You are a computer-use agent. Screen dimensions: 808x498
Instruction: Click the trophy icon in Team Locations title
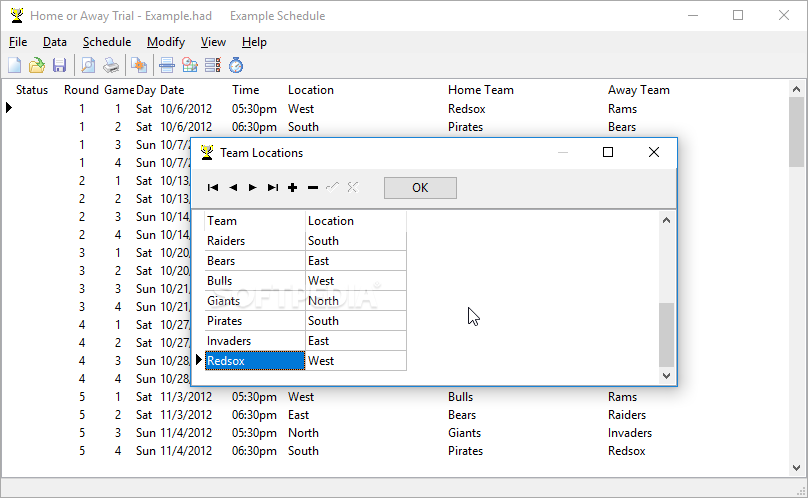tap(207, 153)
